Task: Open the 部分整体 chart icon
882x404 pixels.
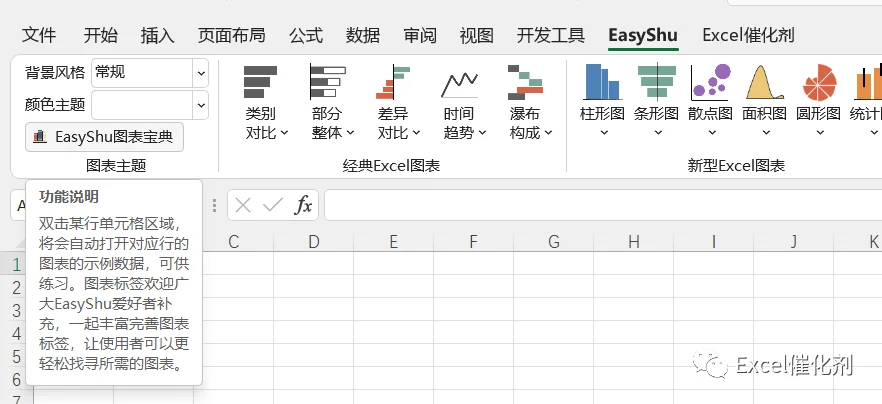Action: [x=327, y=82]
